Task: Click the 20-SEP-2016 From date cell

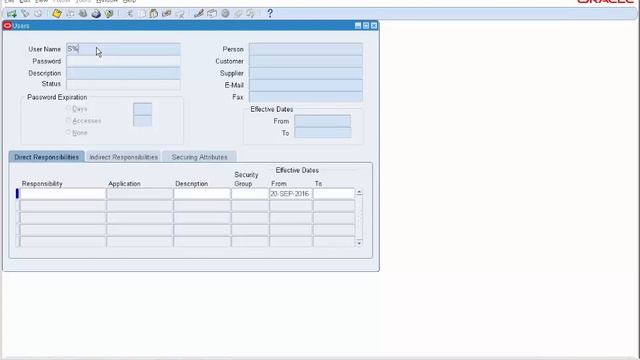Action: coord(291,193)
